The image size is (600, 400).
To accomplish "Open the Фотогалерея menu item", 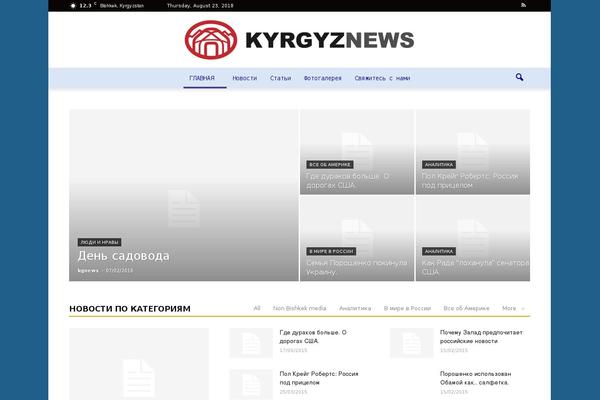I will point(323,78).
